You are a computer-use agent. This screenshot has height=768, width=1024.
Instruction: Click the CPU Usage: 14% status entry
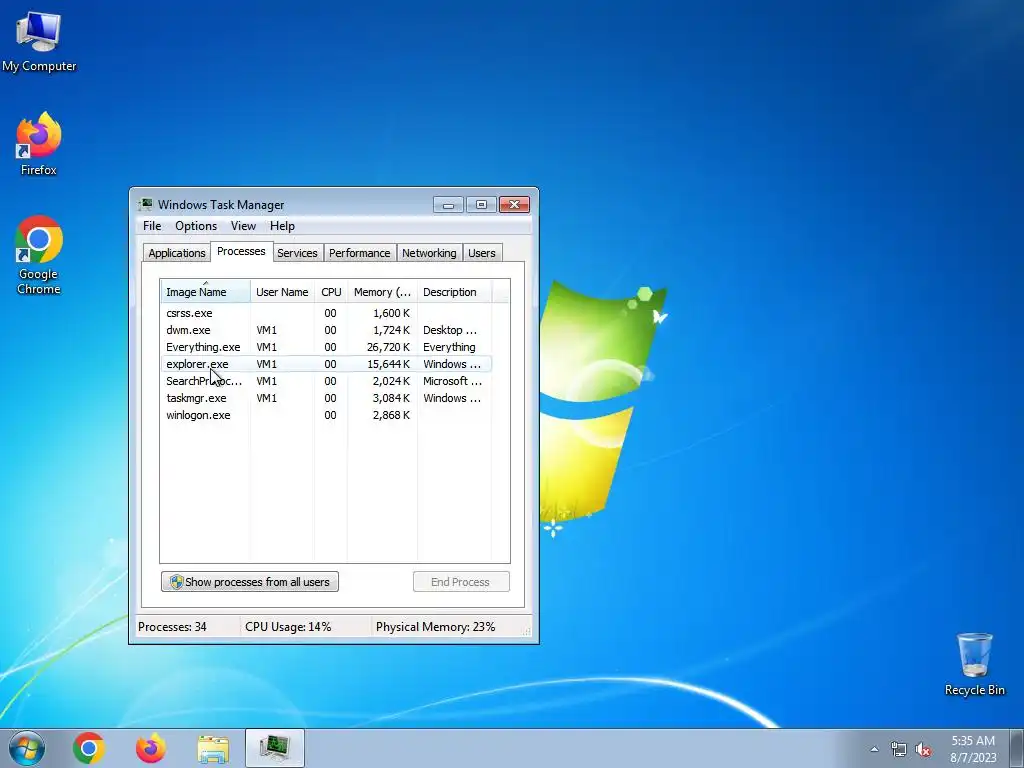(x=288, y=627)
